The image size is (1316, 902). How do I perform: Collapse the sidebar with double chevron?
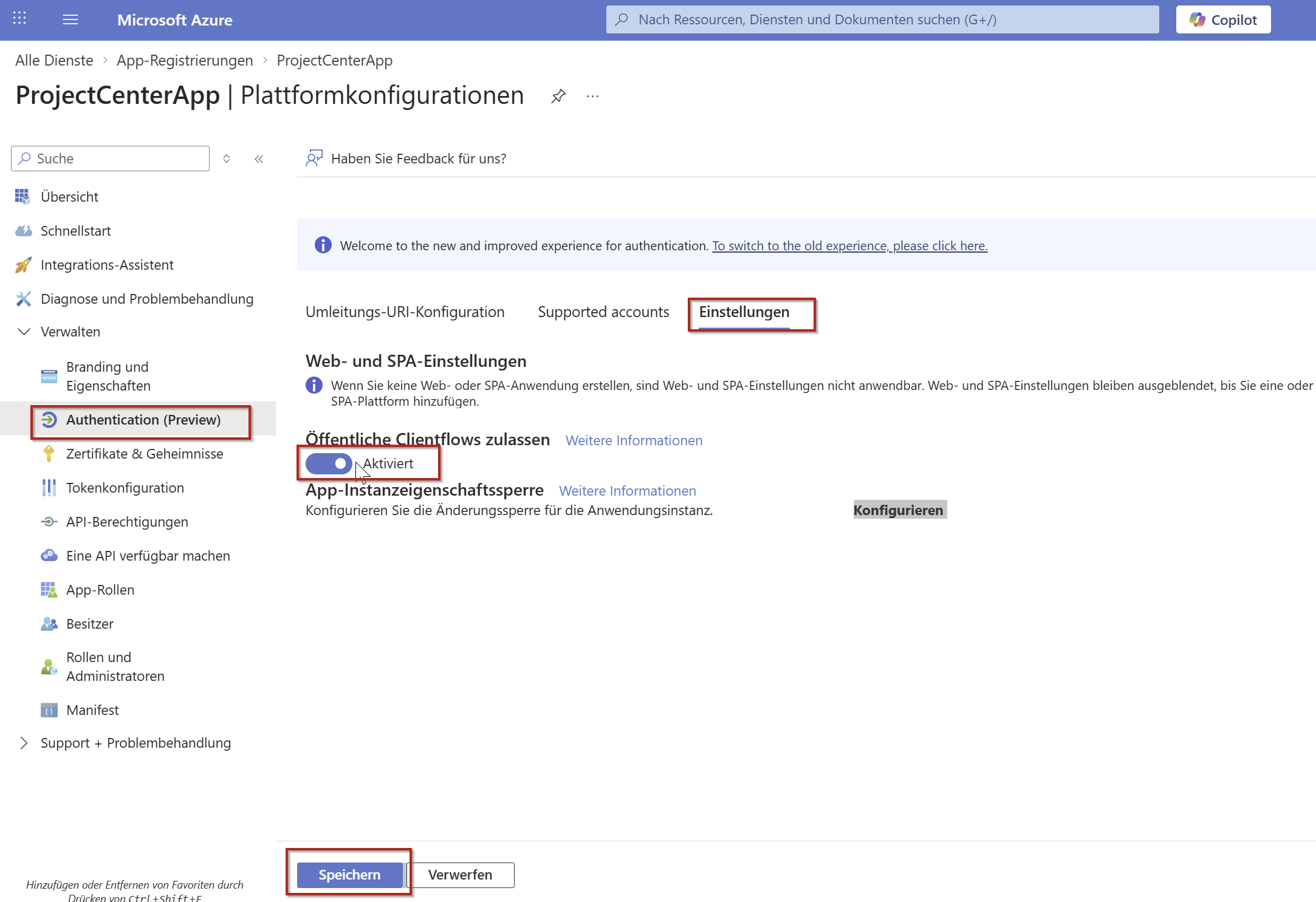pyautogui.click(x=259, y=159)
